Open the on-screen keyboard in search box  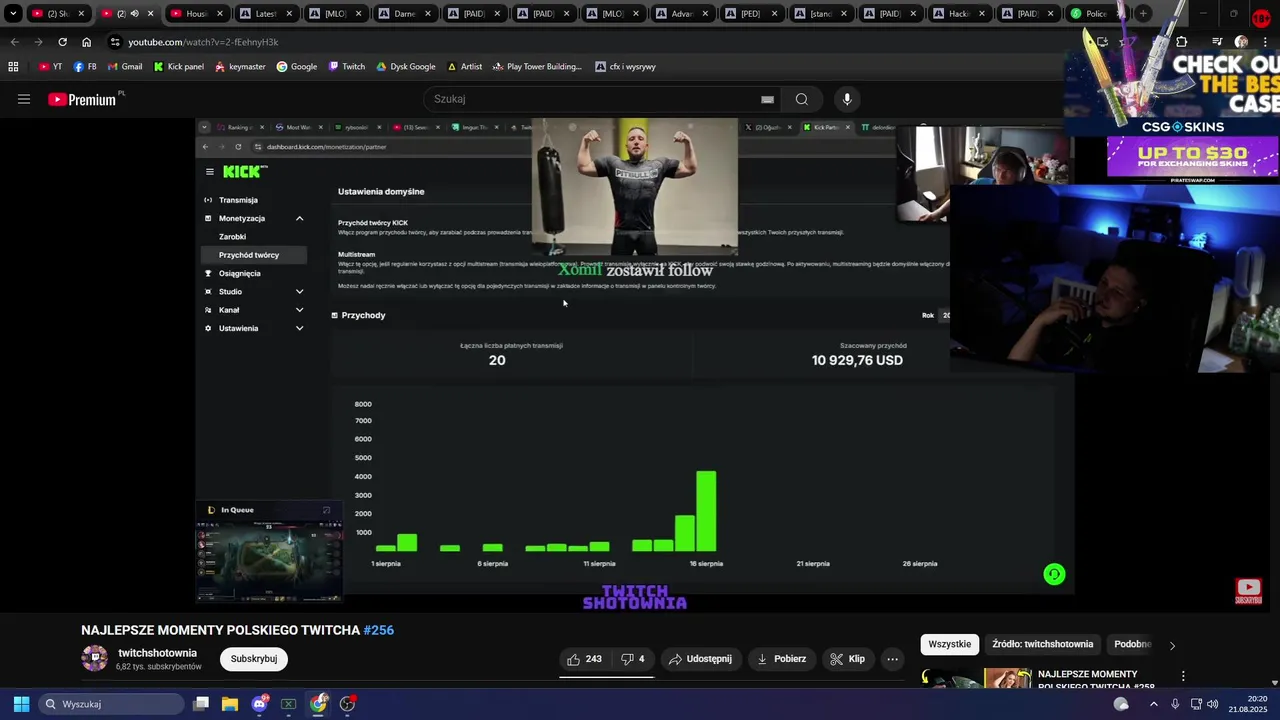click(x=767, y=99)
